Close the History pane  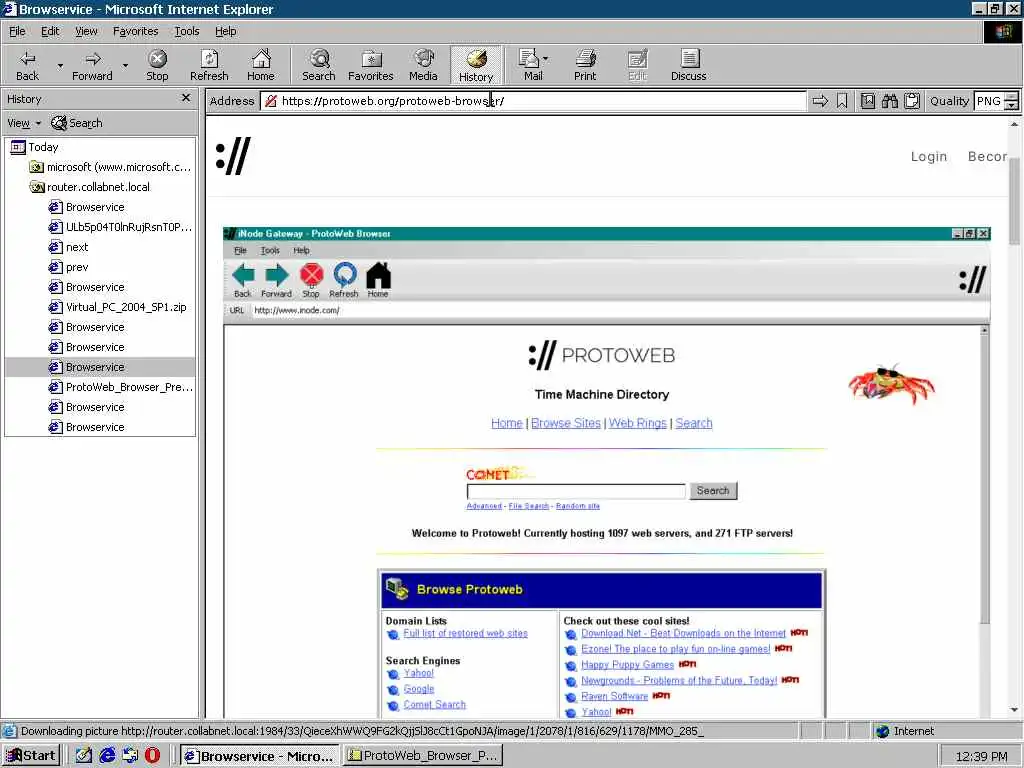(186, 98)
